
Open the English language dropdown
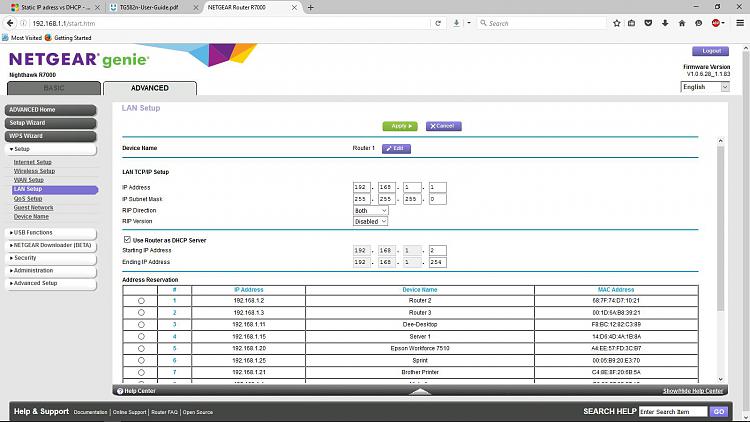click(704, 87)
